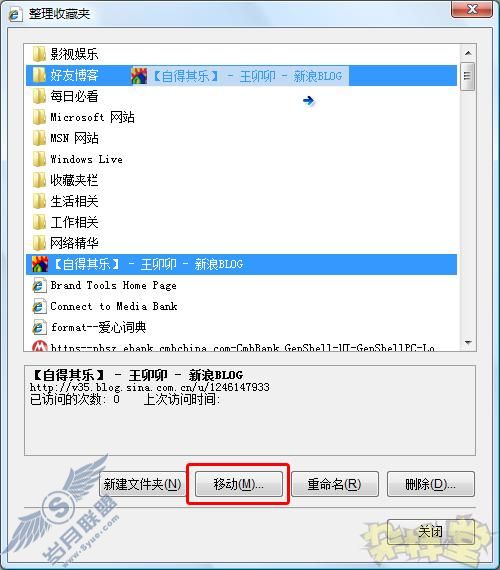Click the favorites list scroll down arrow
This screenshot has height=570, width=500.
click(468, 342)
